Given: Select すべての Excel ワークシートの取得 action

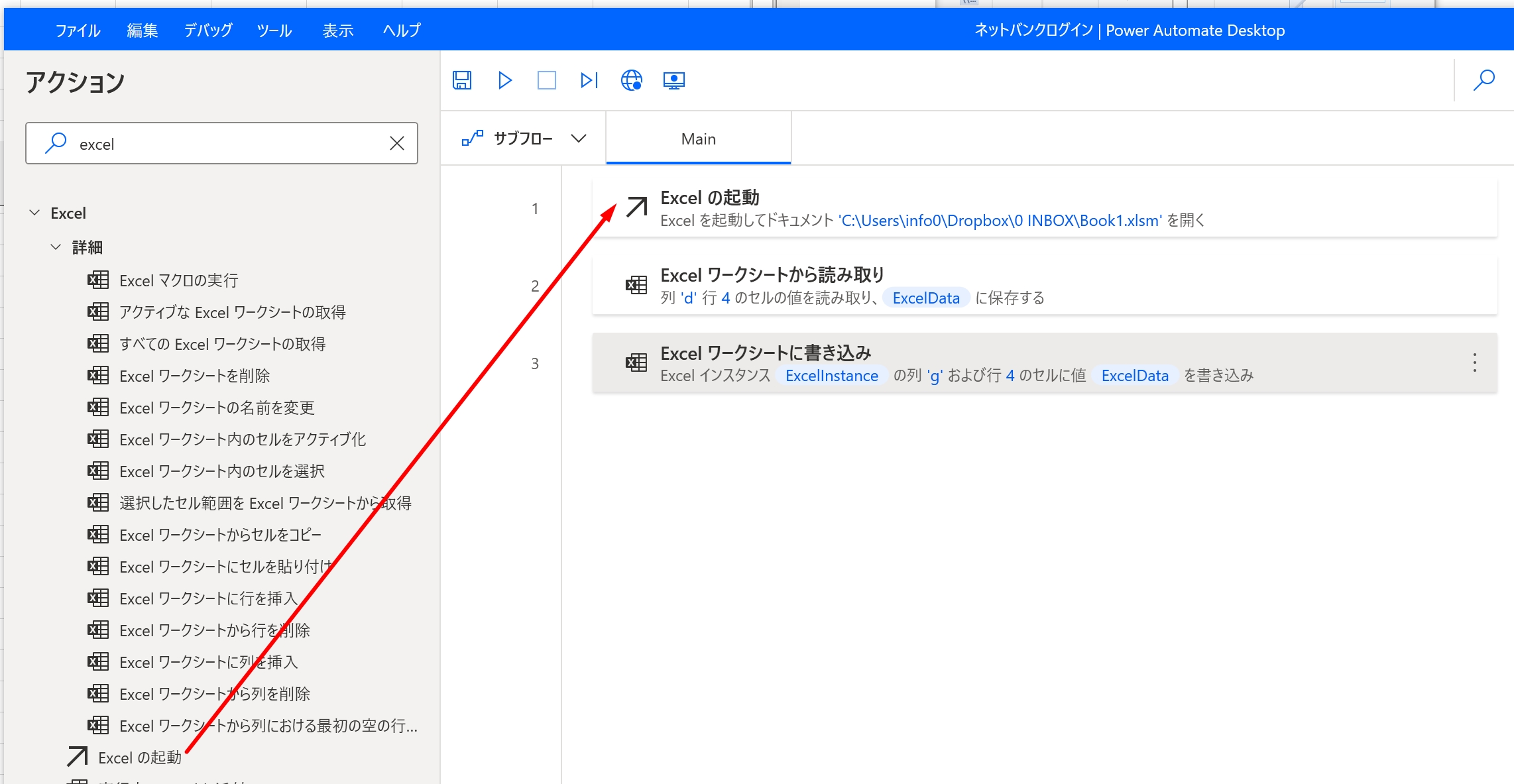Looking at the screenshot, I should click(222, 344).
